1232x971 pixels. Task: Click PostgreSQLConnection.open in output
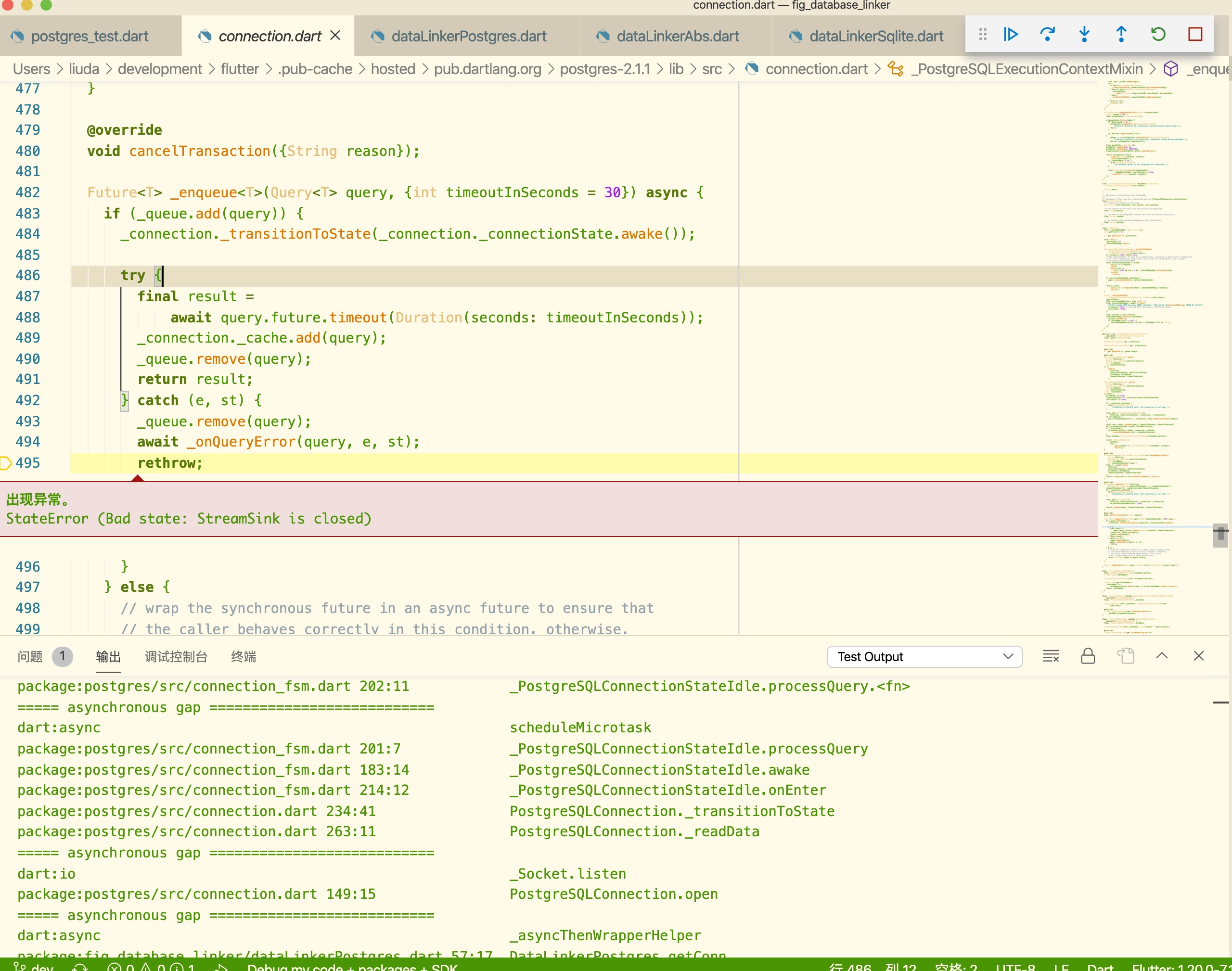614,894
